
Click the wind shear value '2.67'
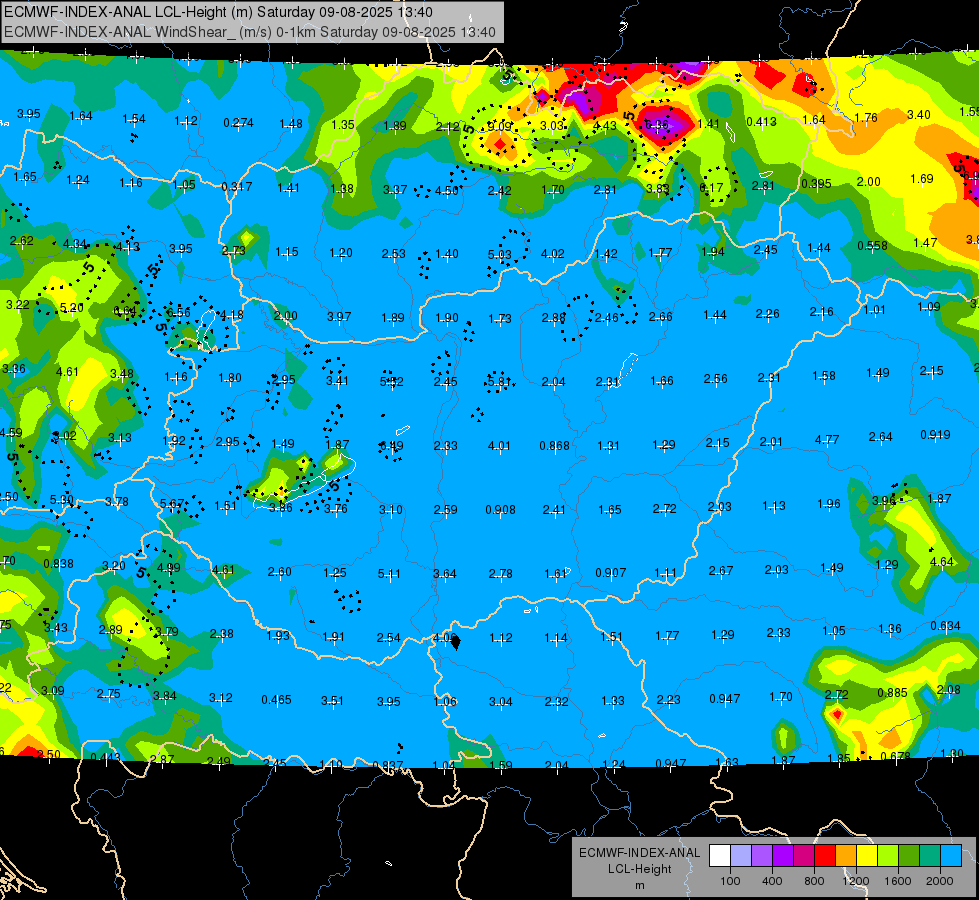point(721,571)
